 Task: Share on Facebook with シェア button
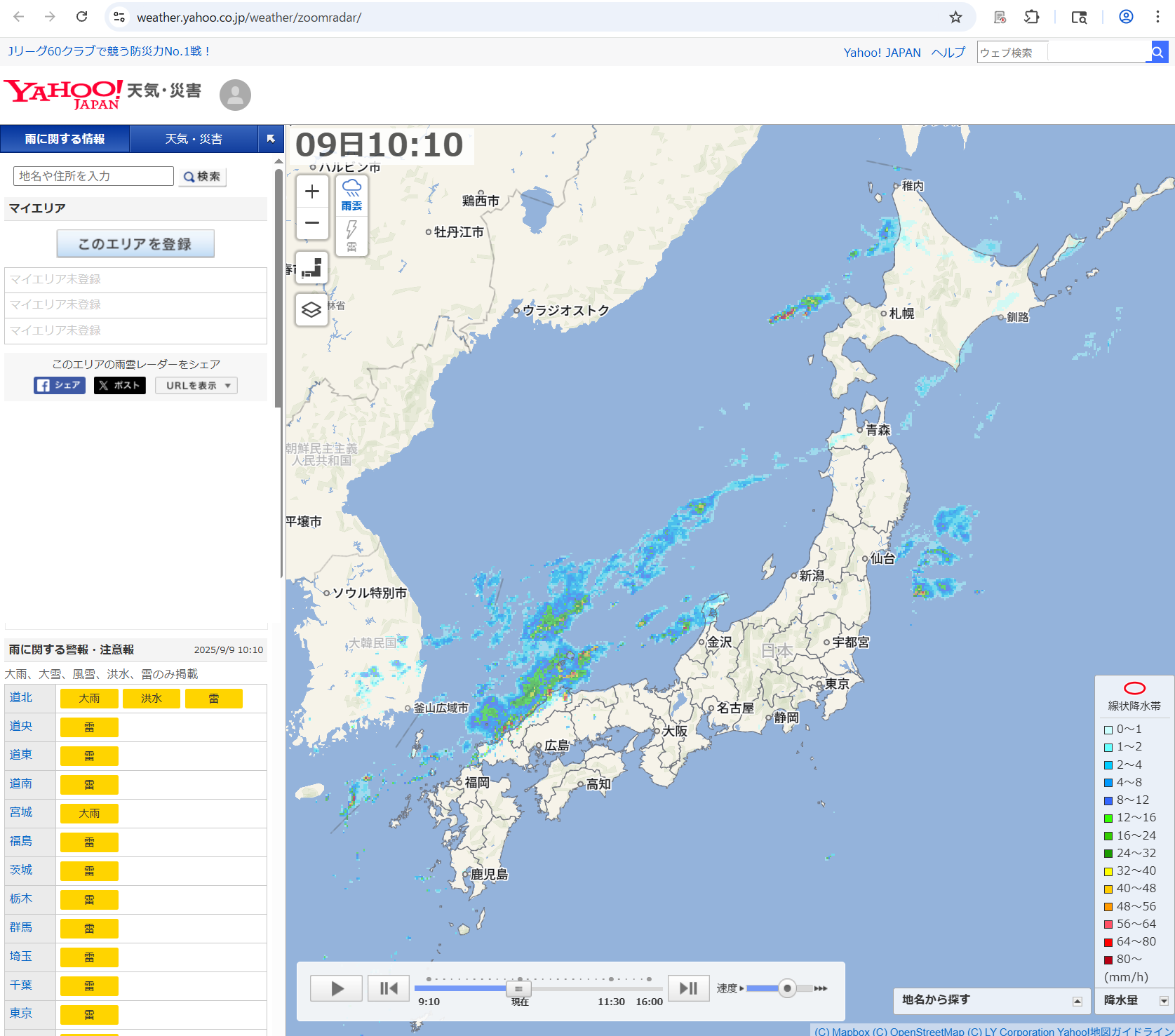click(x=60, y=385)
